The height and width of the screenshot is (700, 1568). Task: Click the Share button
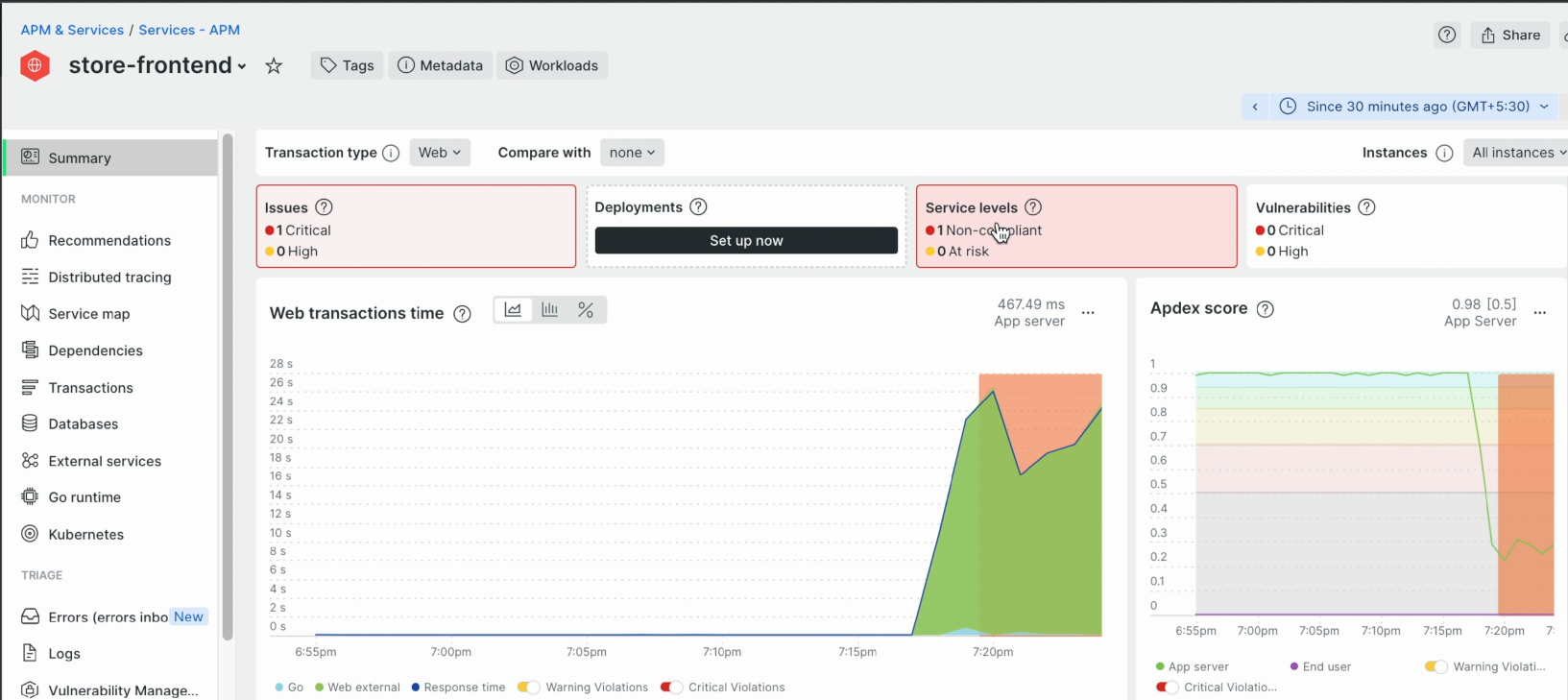click(x=1510, y=35)
